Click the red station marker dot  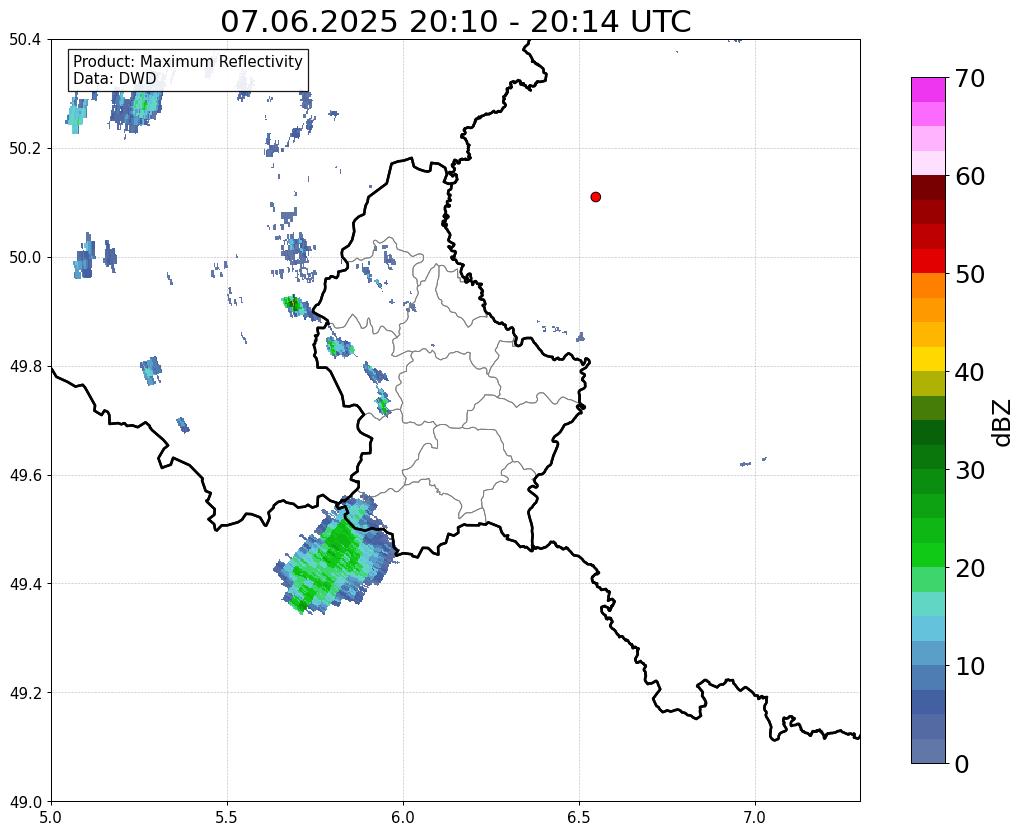click(595, 197)
